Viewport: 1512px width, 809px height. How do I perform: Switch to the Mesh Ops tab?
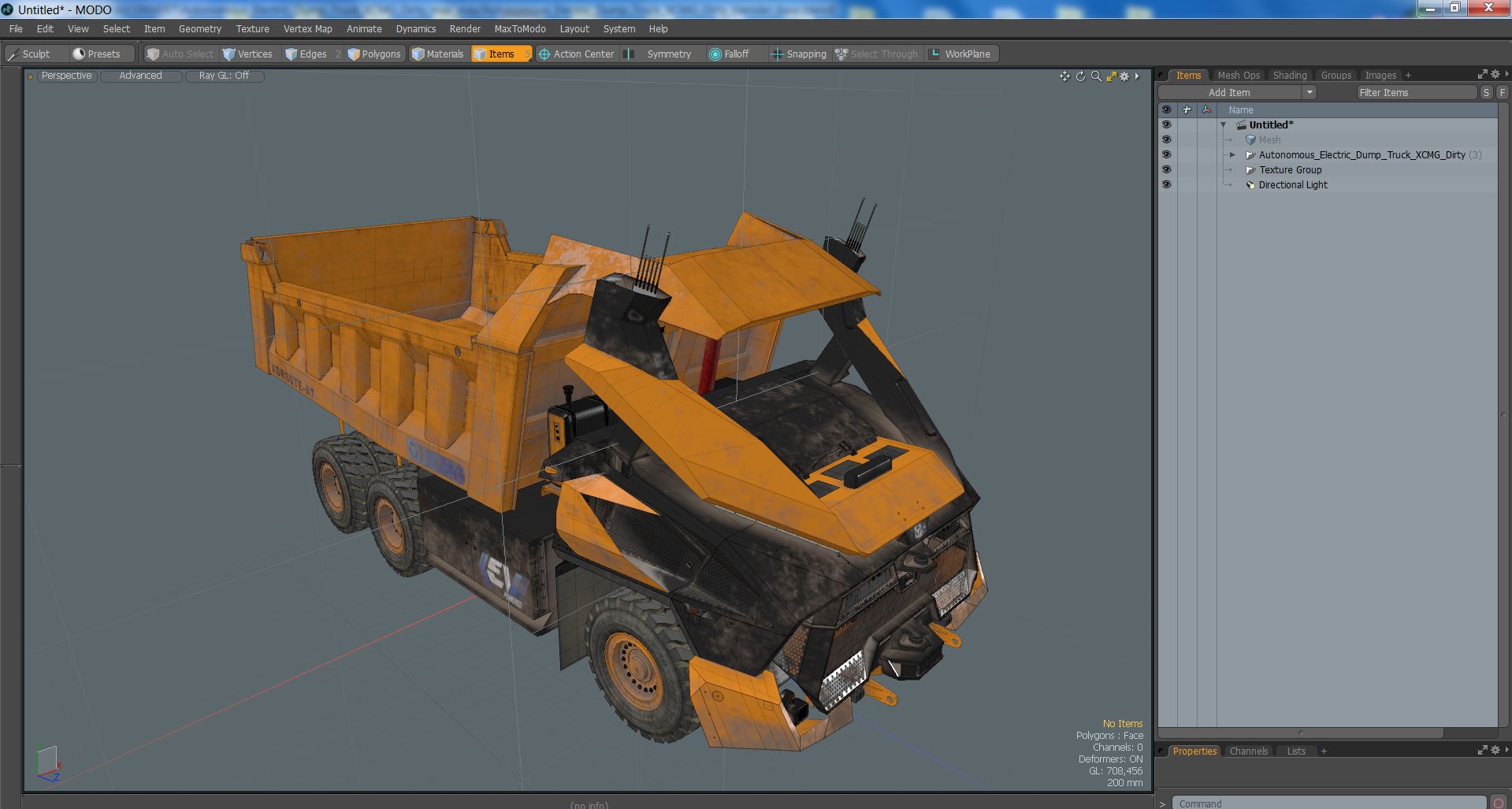[x=1239, y=75]
